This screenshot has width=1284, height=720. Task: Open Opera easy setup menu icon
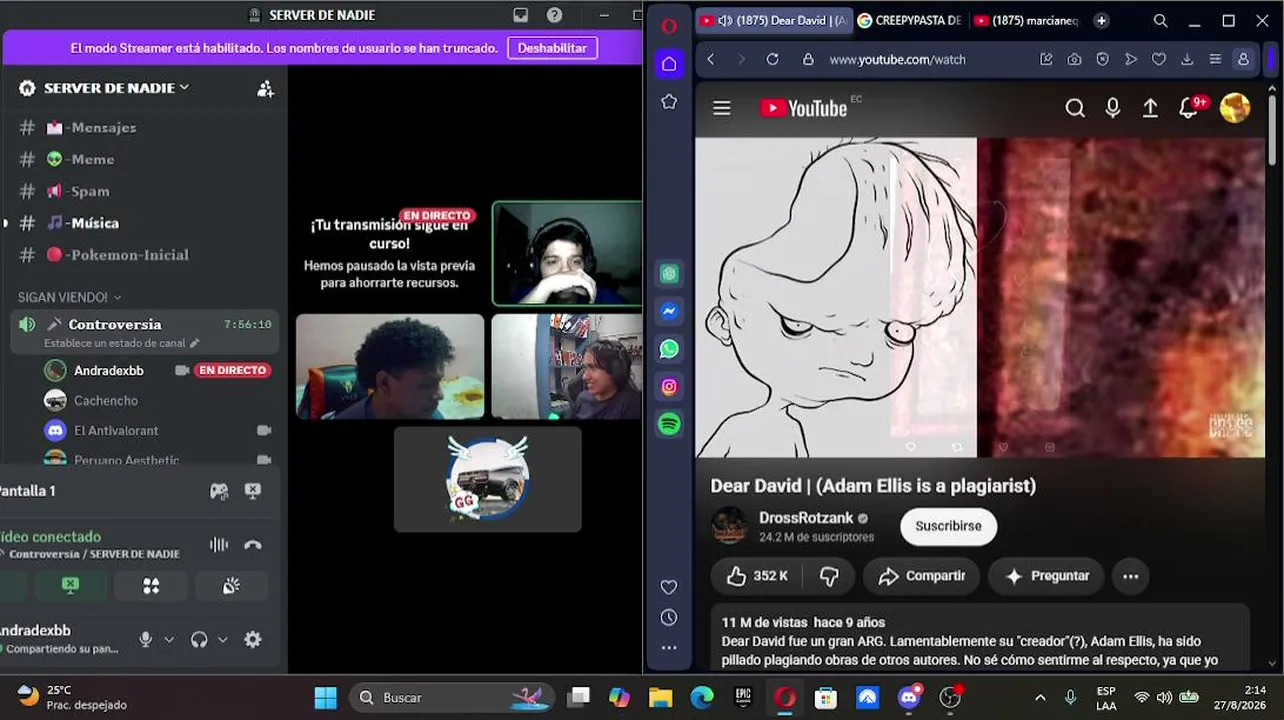1215,59
